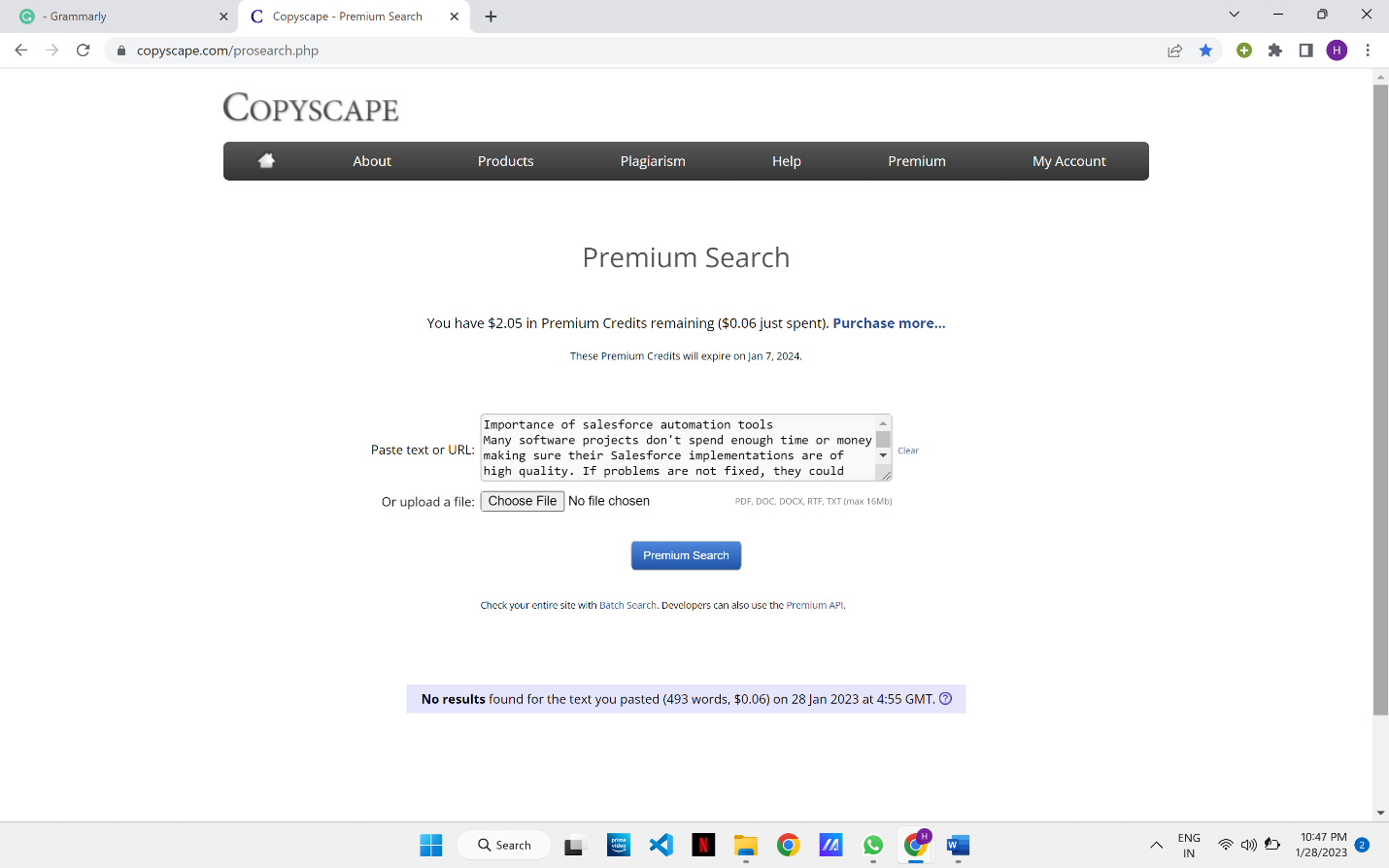Close the Grammarly tab
1389x868 pixels.
223,17
